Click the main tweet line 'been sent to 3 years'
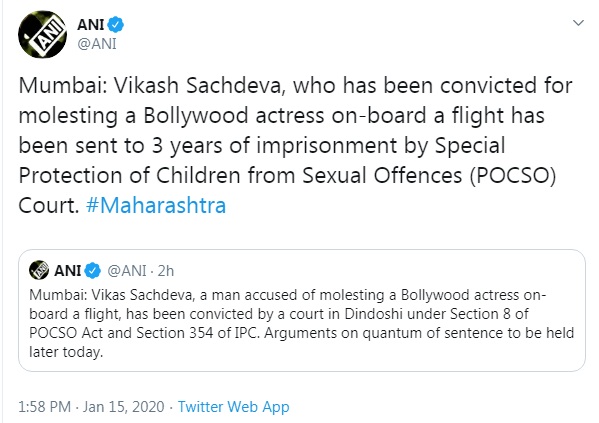The width and height of the screenshot is (599, 423). [x=262, y=146]
